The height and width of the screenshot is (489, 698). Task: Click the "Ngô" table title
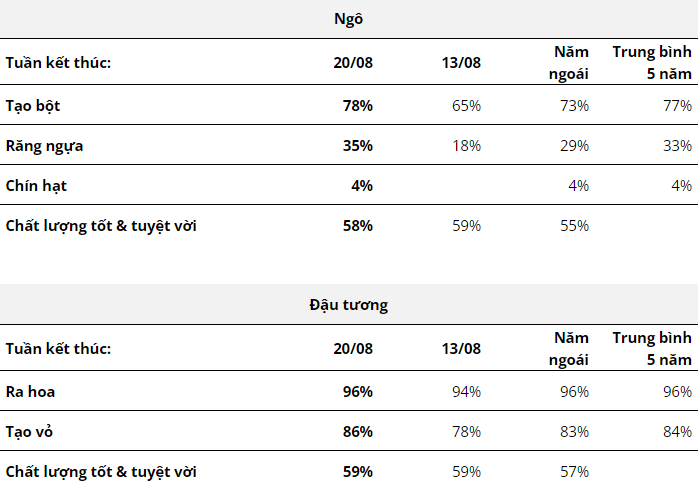(349, 19)
